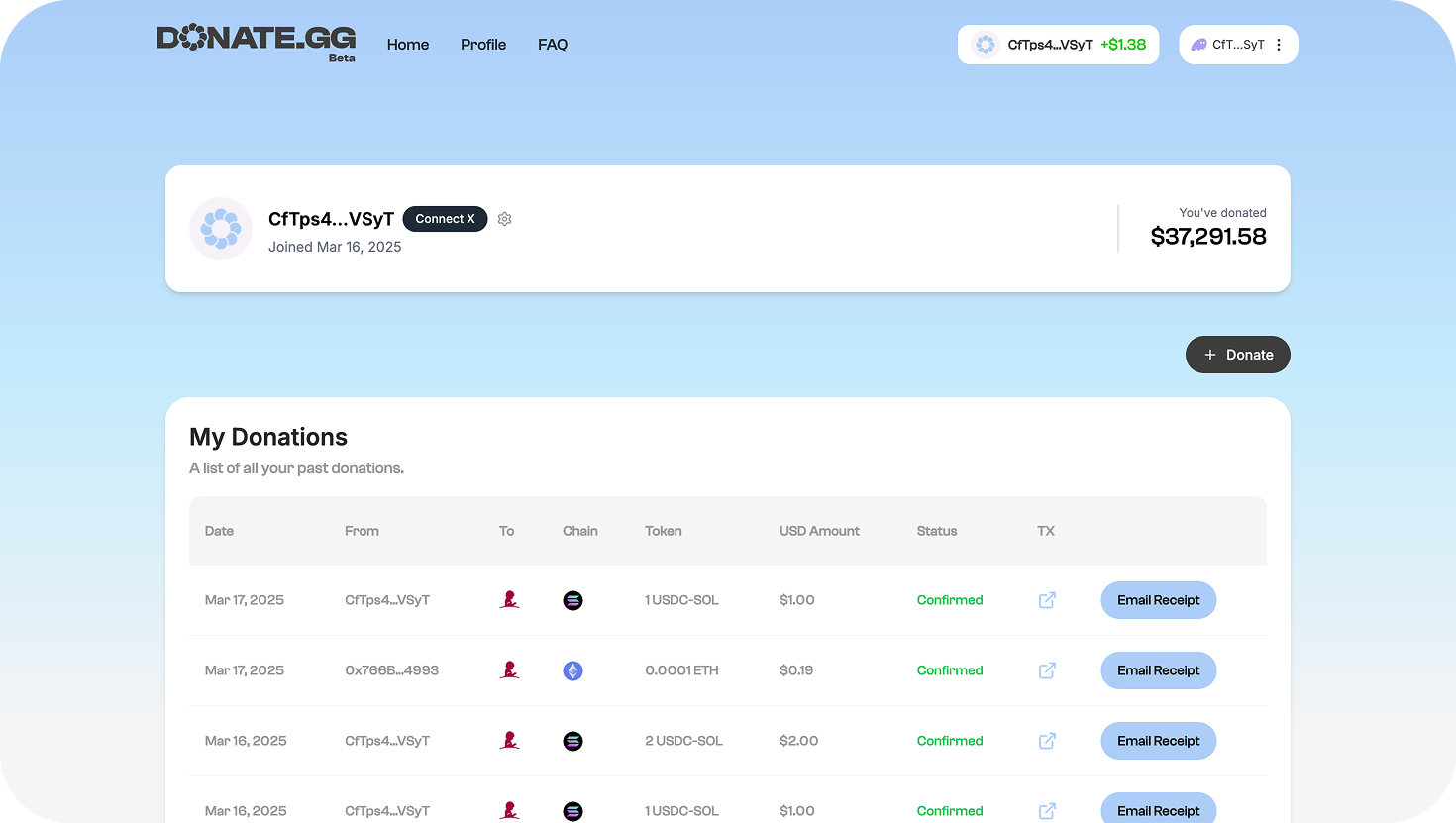
Task: Click Solana chain icon in the $2.00 row
Action: [x=572, y=741]
